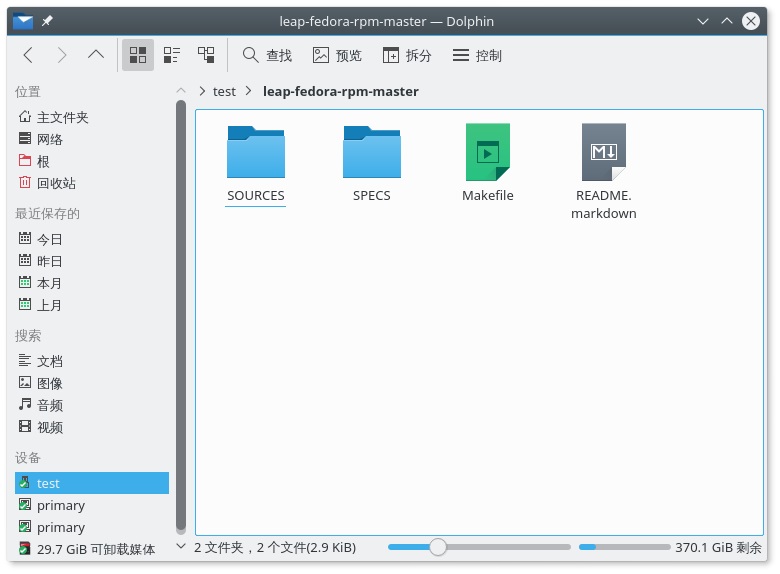Open the 查找 search tool
The height and width of the screenshot is (574, 780).
tap(267, 55)
